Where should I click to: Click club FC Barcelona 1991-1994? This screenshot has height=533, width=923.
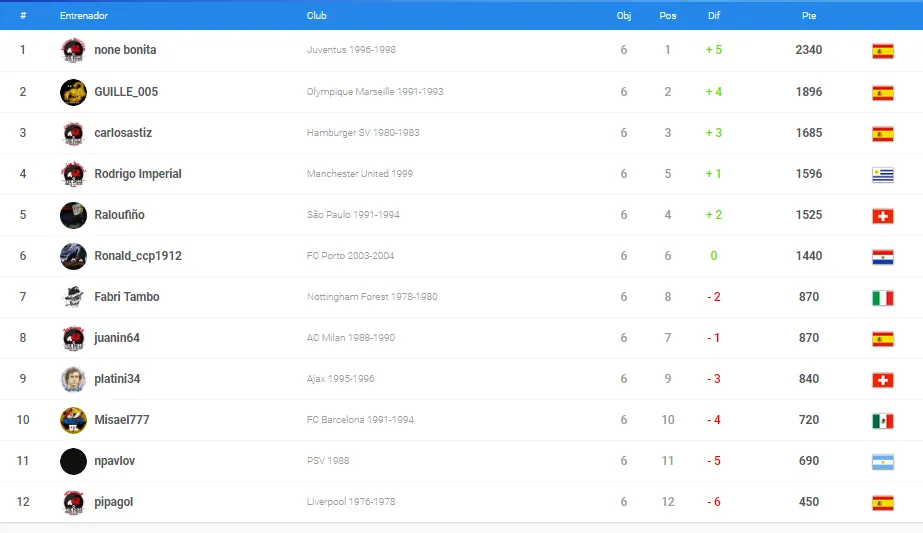(x=360, y=420)
